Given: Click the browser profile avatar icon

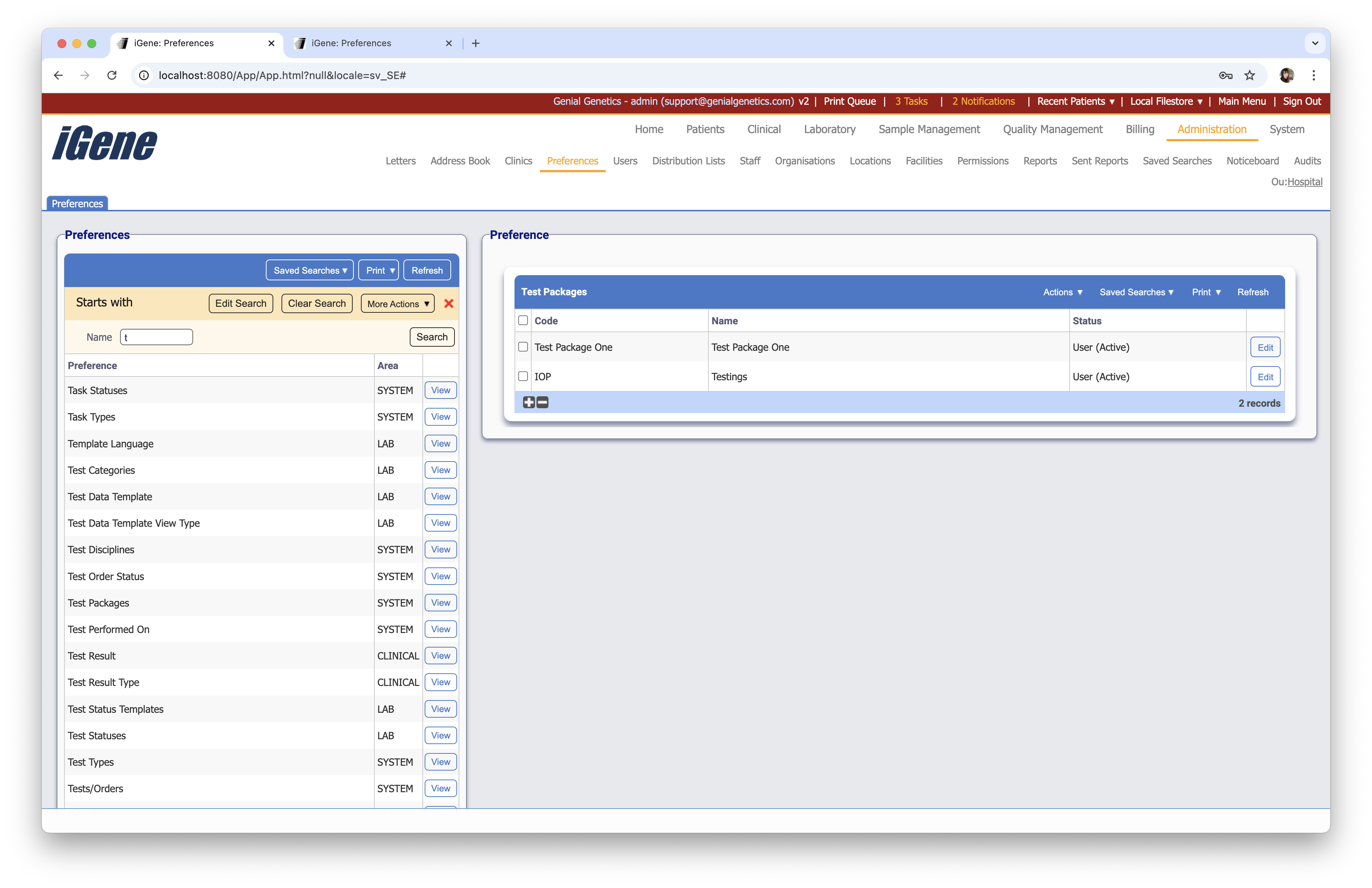Looking at the screenshot, I should 1287,75.
